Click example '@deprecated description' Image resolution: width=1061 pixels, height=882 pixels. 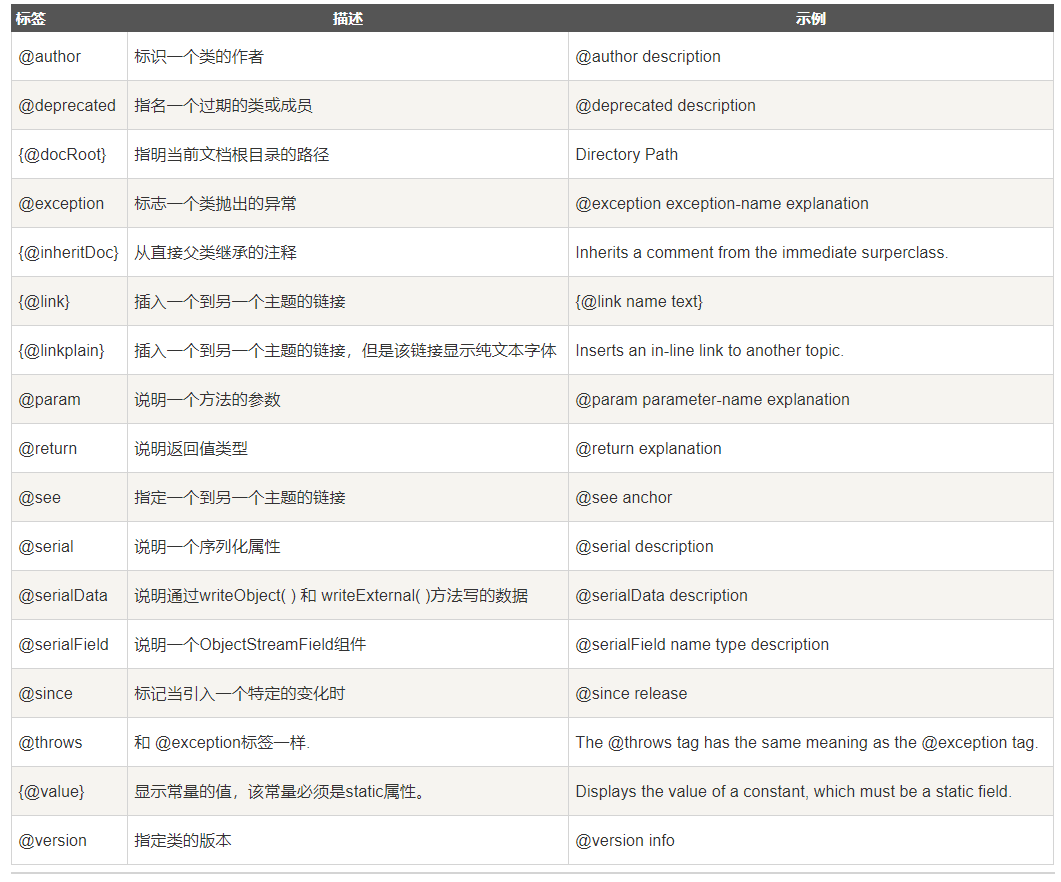[665, 106]
